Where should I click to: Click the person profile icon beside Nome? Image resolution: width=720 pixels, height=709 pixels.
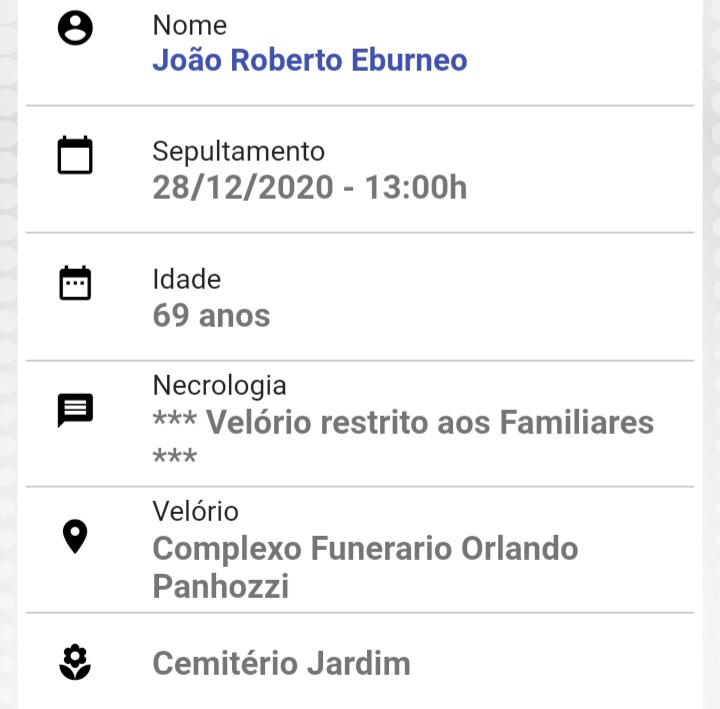pos(75,28)
